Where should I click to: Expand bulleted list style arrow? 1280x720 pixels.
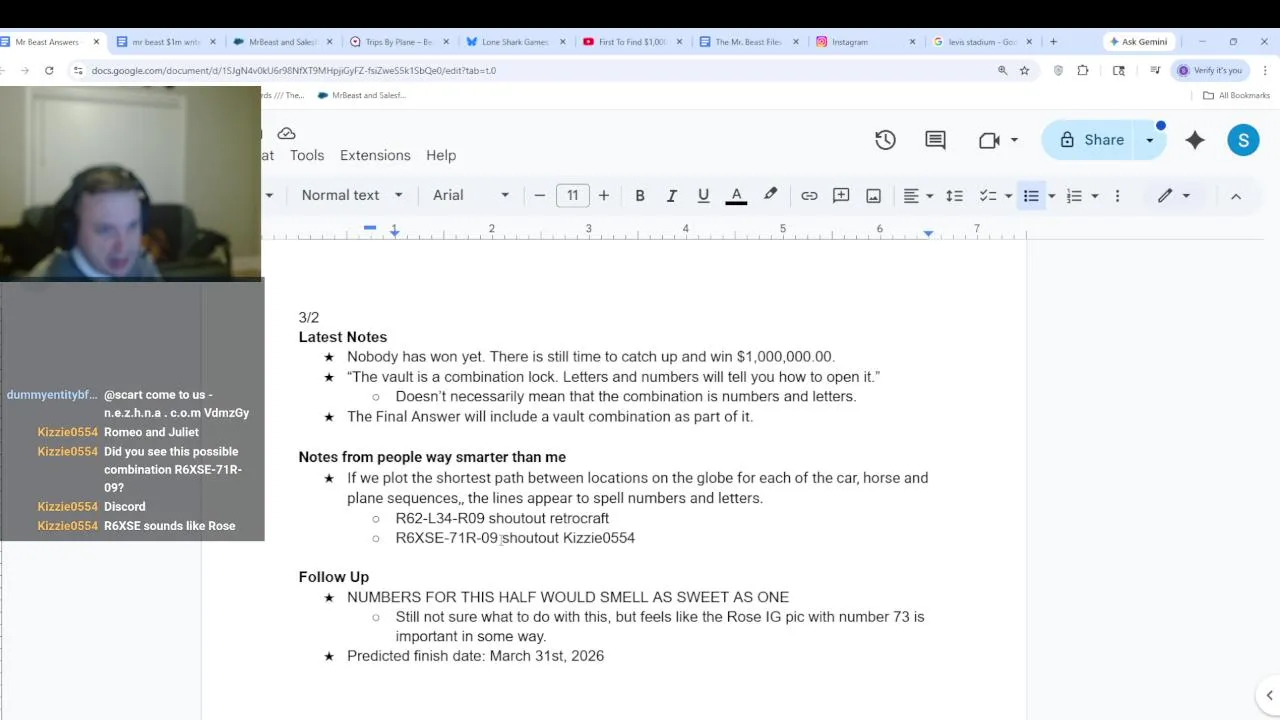(1051, 195)
